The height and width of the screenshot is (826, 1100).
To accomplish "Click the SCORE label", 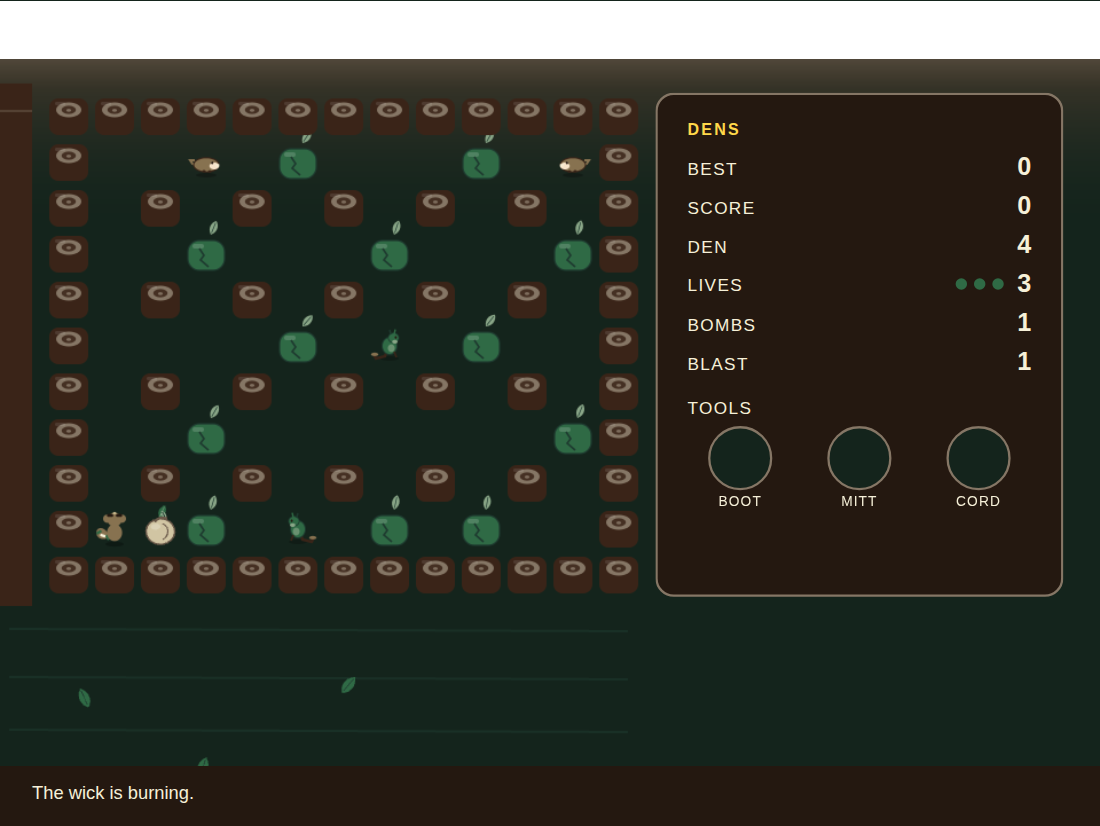I will click(x=721, y=208).
